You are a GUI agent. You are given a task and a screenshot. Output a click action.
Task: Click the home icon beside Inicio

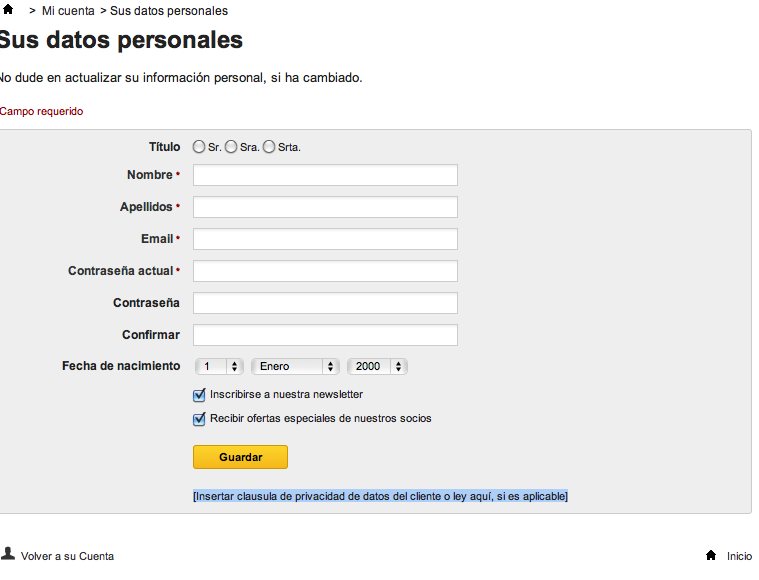[x=711, y=554]
